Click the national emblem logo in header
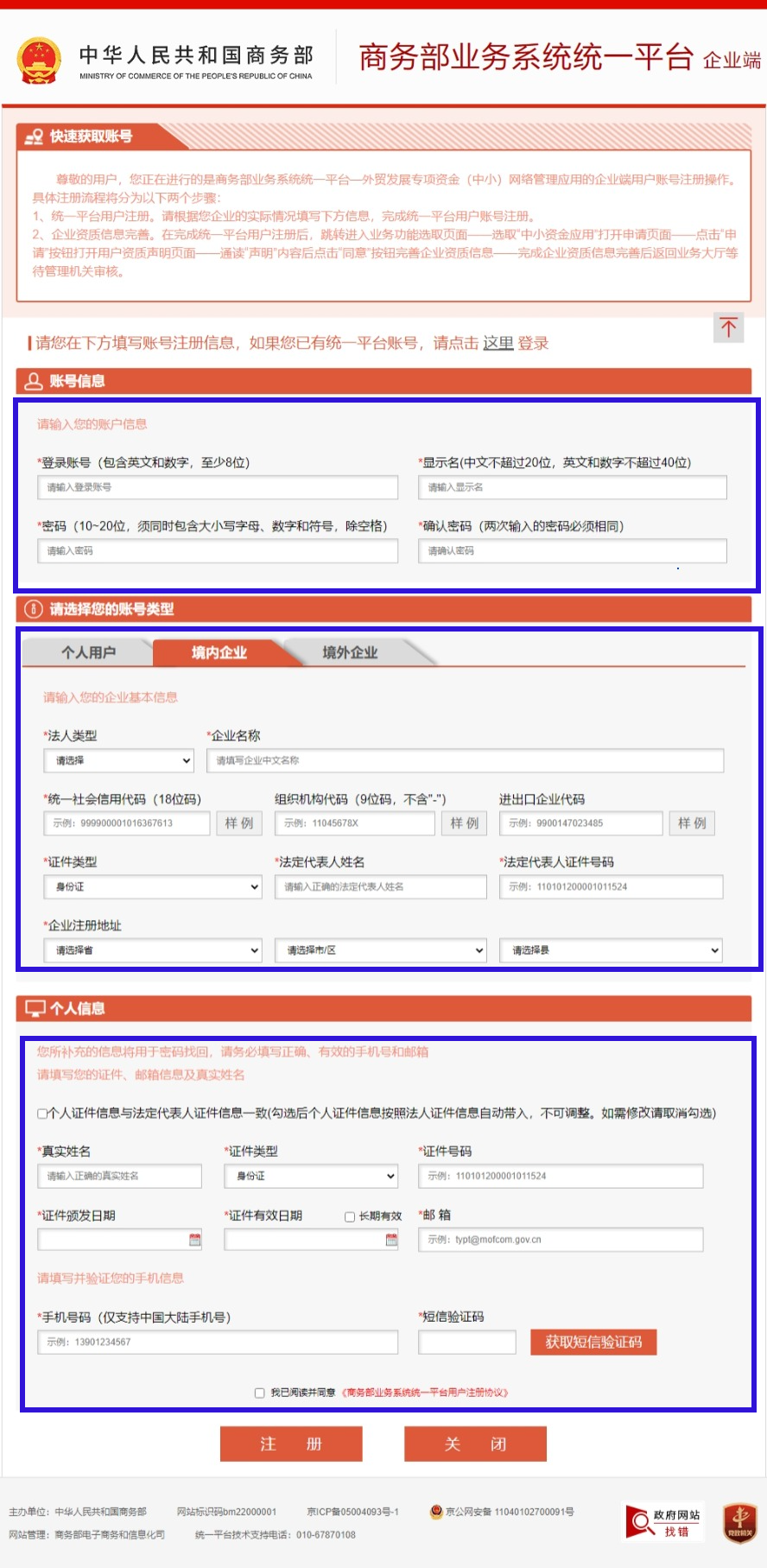The height and width of the screenshot is (1568, 767). 39,60
